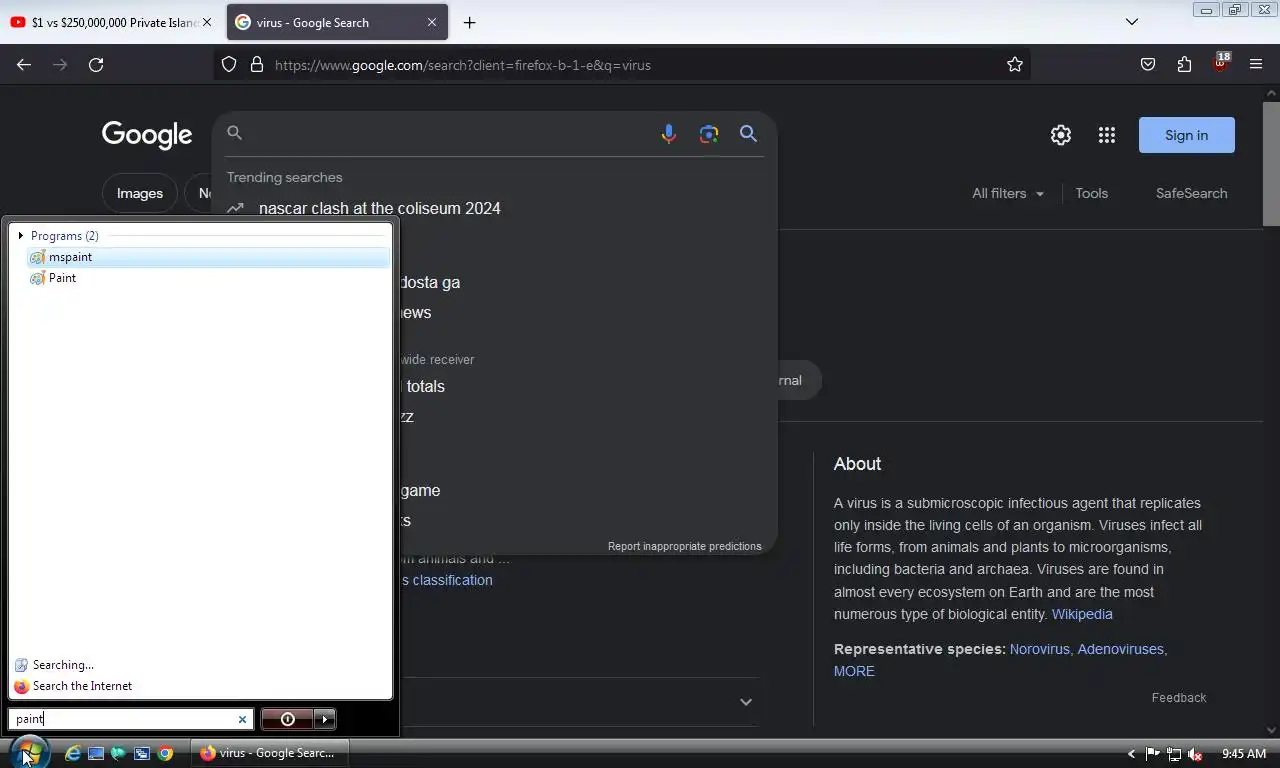Screen dimensions: 1280x768
Task: Click Report inappropriate predictions
Action: click(684, 546)
